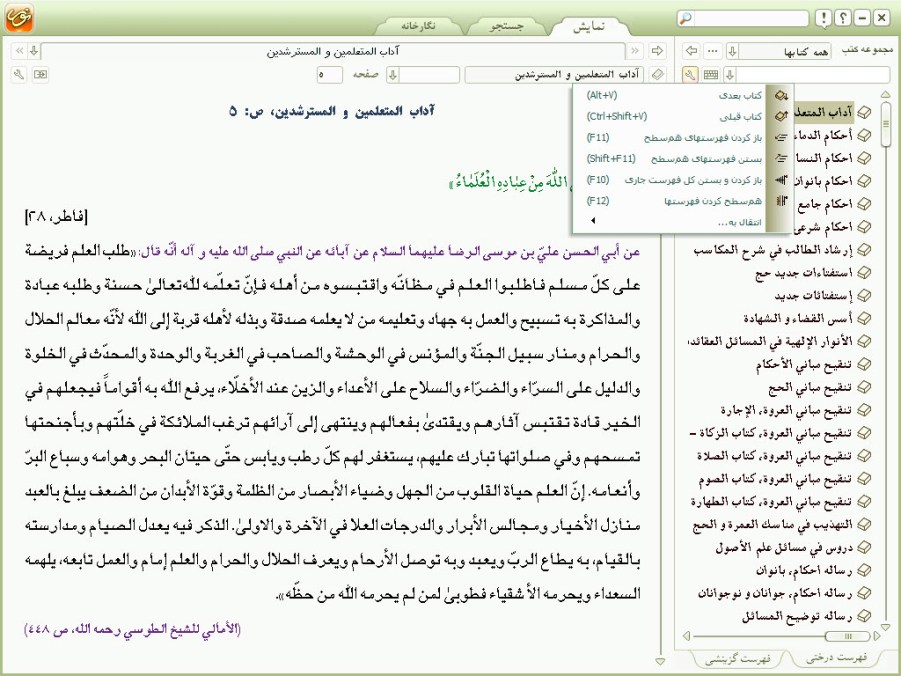Click the book icon beside تنقيح مباني الأحكام
The image size is (901, 676).
point(864,364)
